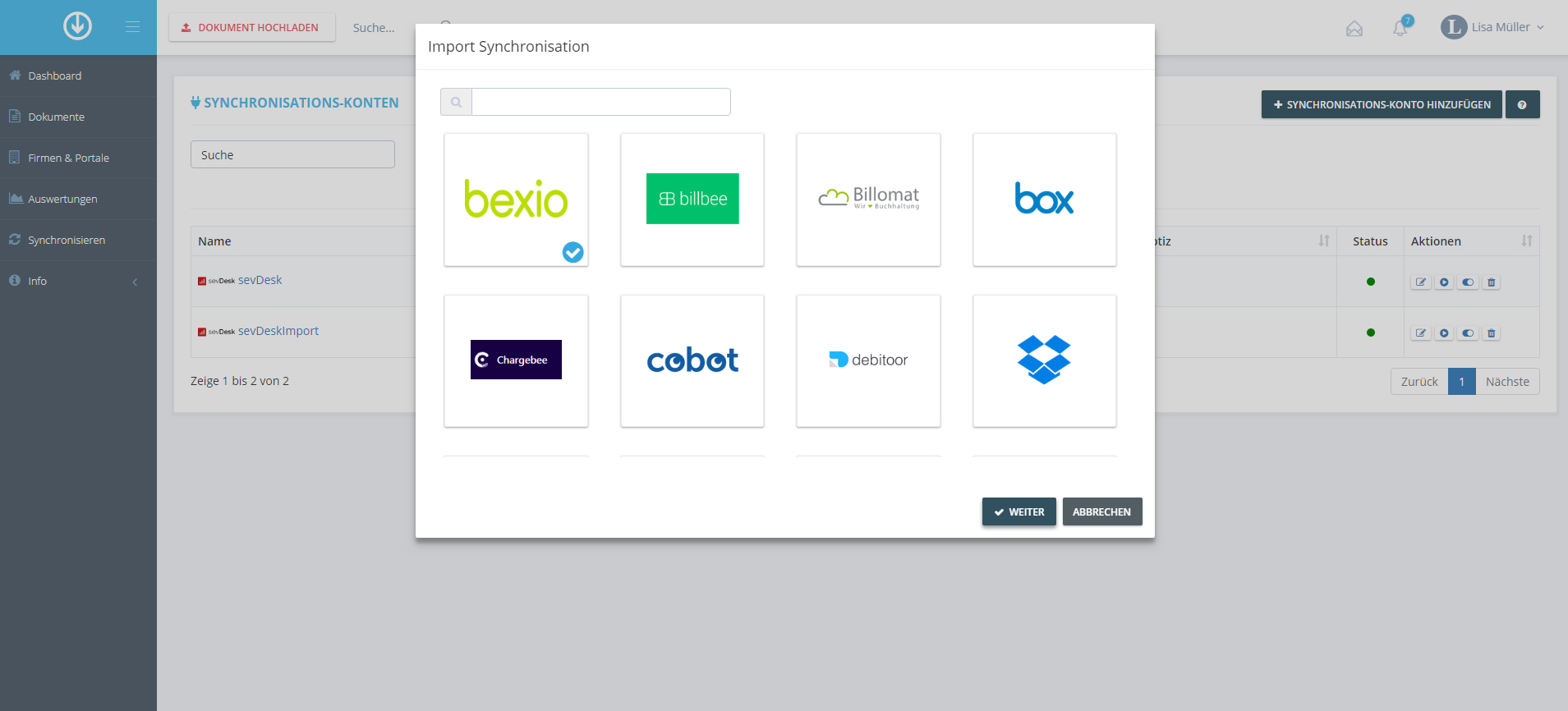This screenshot has height=711, width=1568.
Task: Go to Auswertungen in the sidebar
Action: [62, 199]
